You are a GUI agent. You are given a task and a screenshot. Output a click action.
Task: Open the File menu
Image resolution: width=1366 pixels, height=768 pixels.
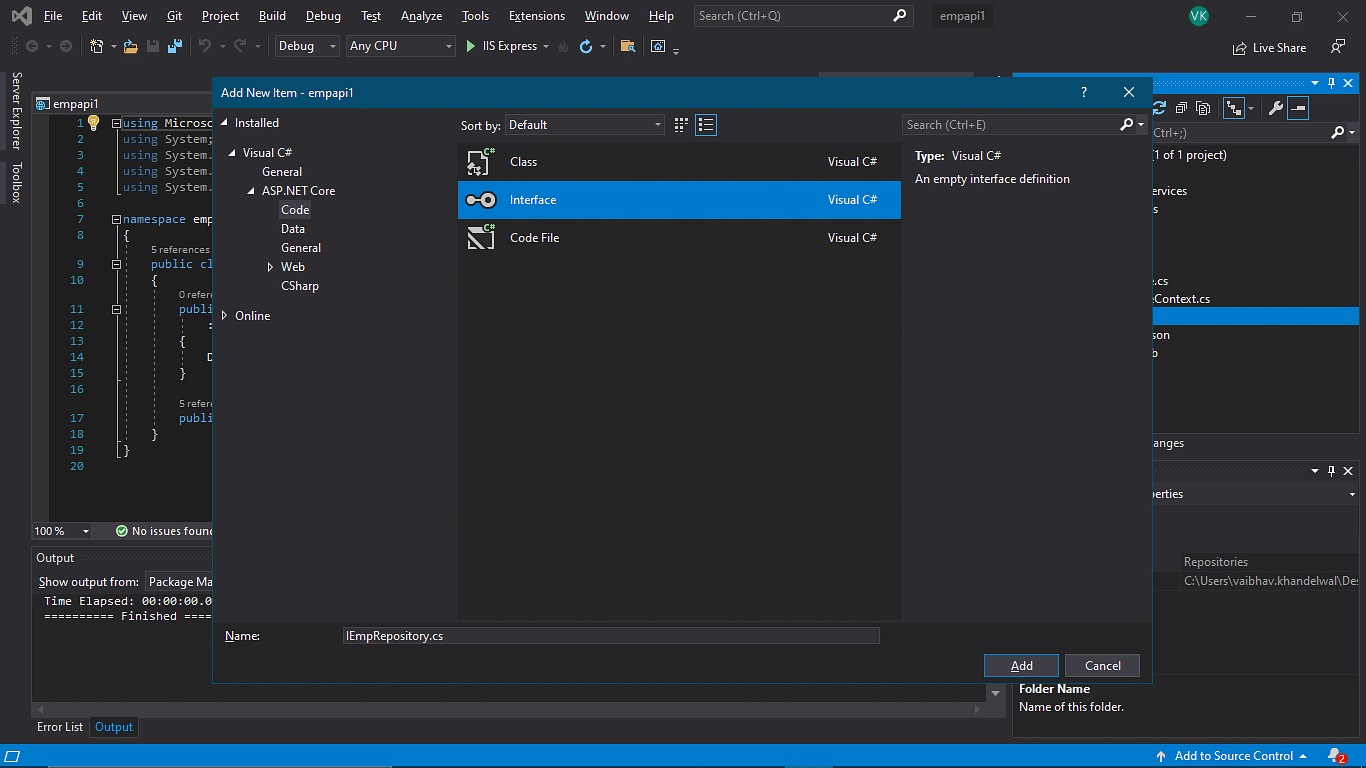point(53,16)
